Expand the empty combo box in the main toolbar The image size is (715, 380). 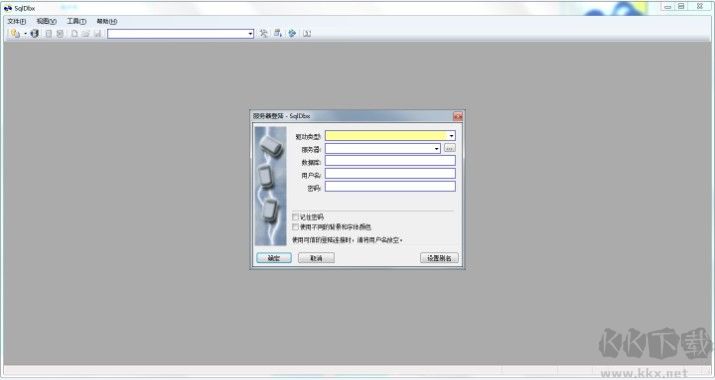pyautogui.click(x=250, y=34)
